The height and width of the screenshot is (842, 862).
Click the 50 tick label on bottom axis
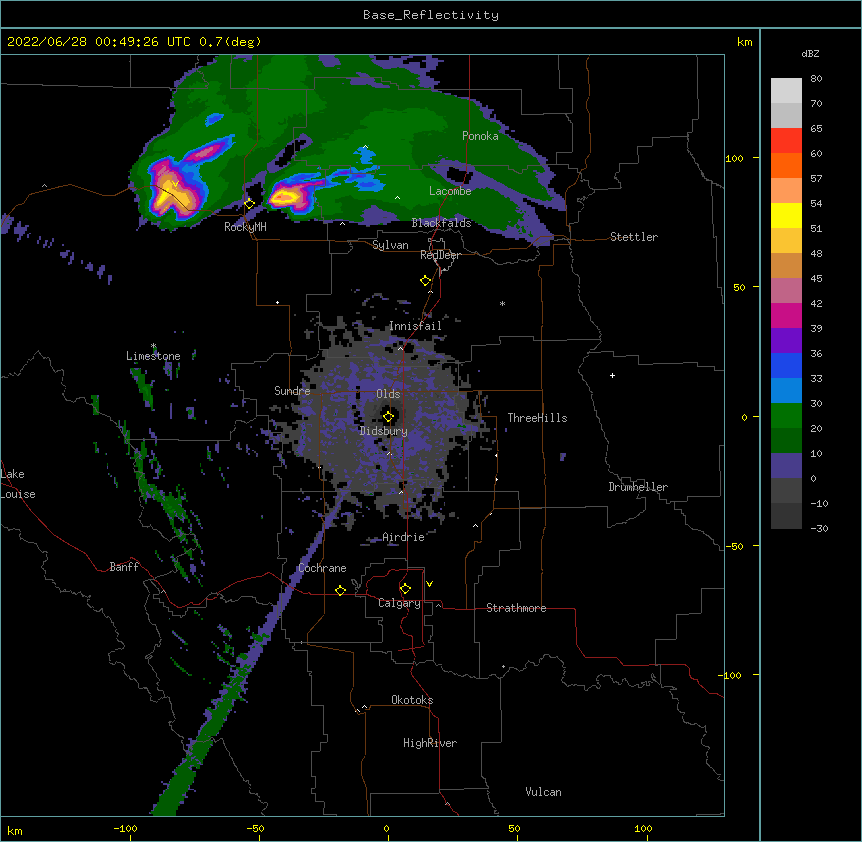tap(514, 828)
